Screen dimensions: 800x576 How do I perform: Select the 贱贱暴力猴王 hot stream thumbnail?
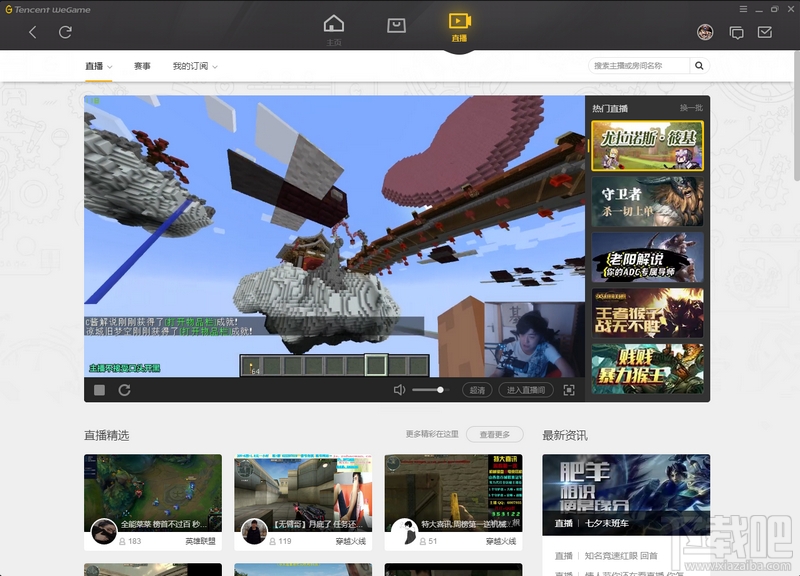click(x=647, y=369)
